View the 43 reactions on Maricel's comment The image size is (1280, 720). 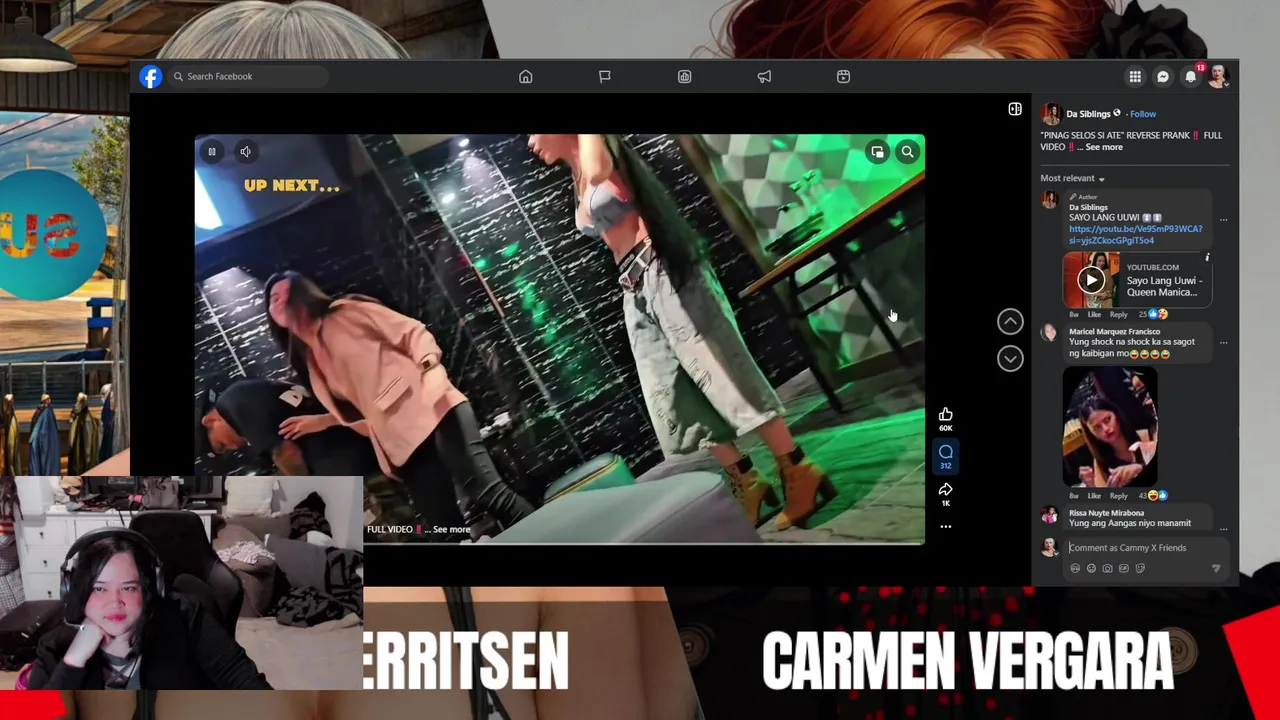click(1153, 496)
